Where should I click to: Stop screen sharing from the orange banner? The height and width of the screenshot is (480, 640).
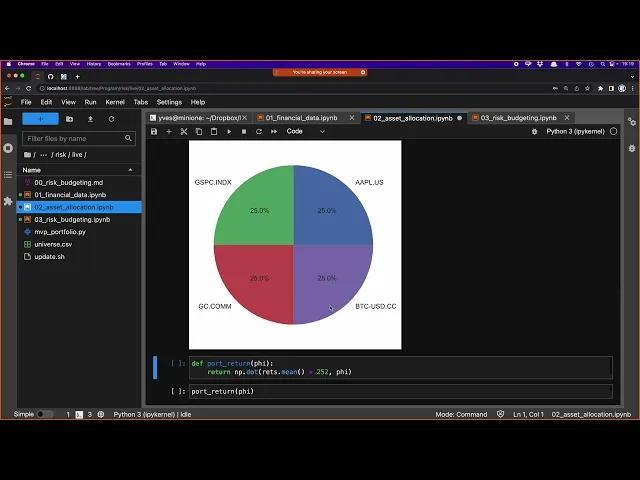click(x=363, y=72)
